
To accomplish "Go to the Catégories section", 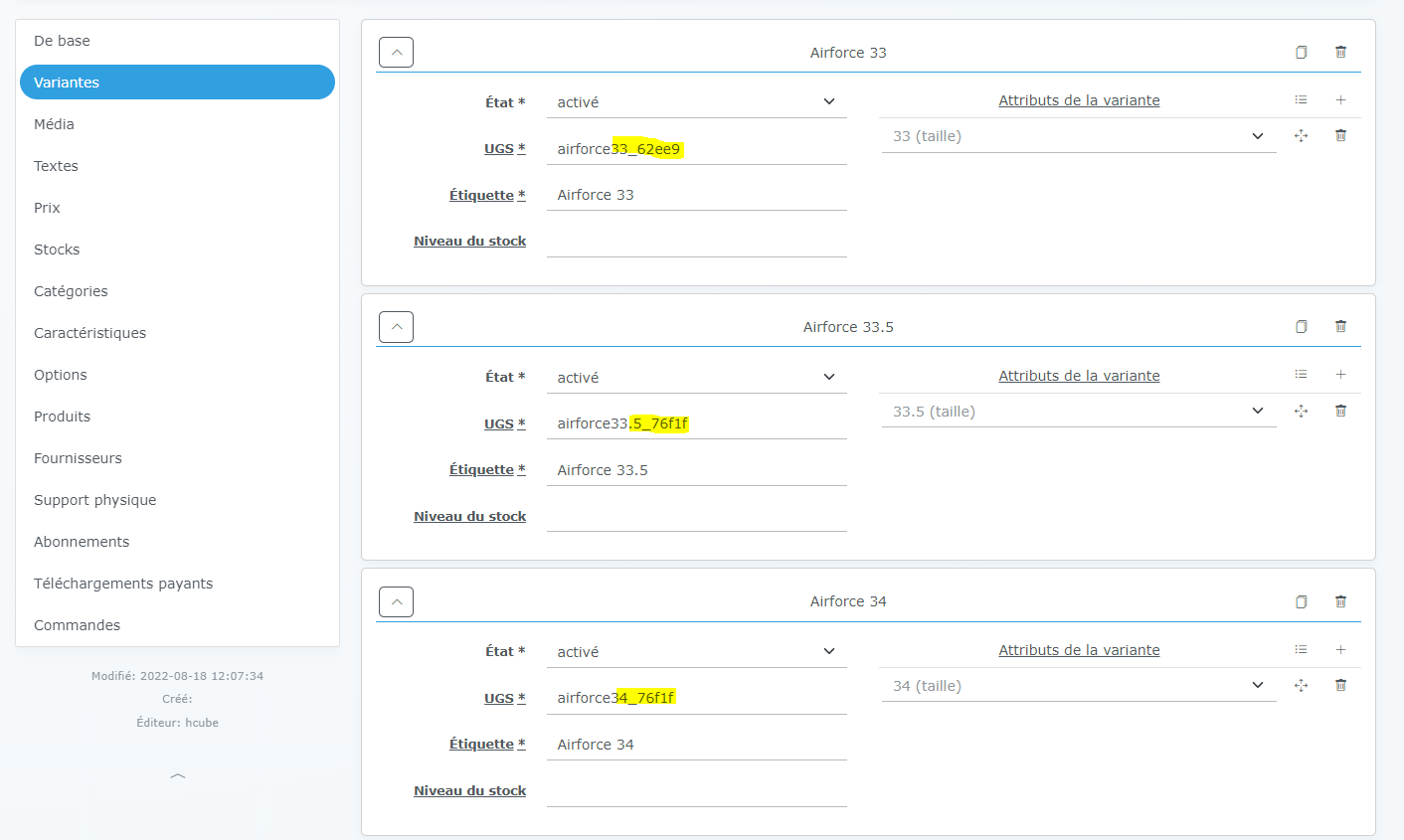I will (x=177, y=291).
